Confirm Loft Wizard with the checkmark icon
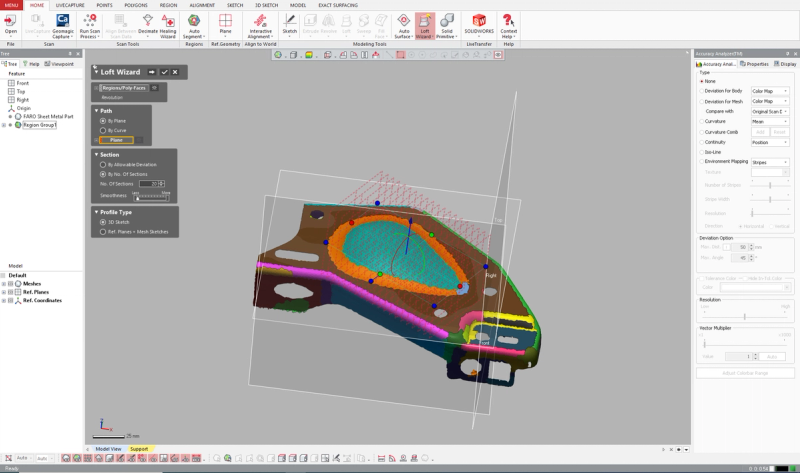This screenshot has height=473, width=800. click(x=164, y=72)
